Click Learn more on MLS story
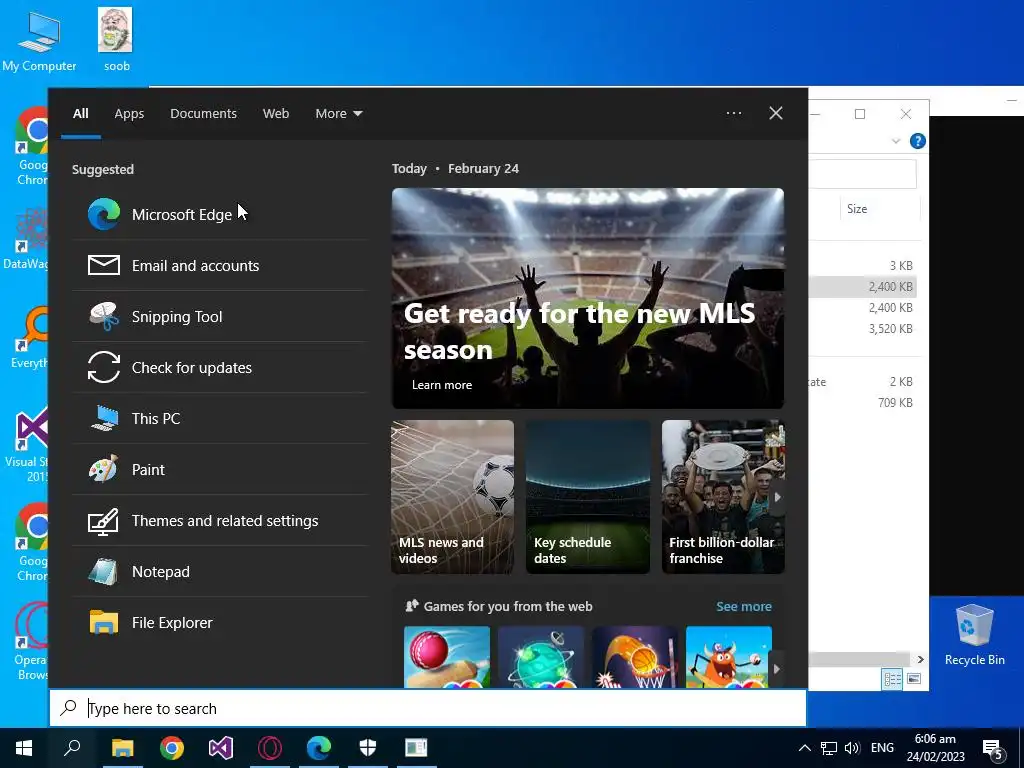Viewport: 1024px width, 768px height. [x=441, y=385]
